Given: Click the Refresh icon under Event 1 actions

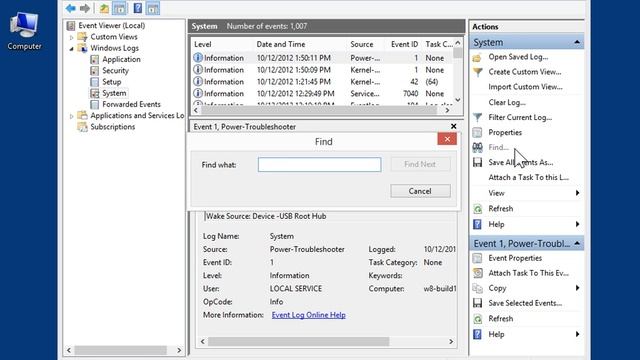Looking at the screenshot, I should pos(477,319).
